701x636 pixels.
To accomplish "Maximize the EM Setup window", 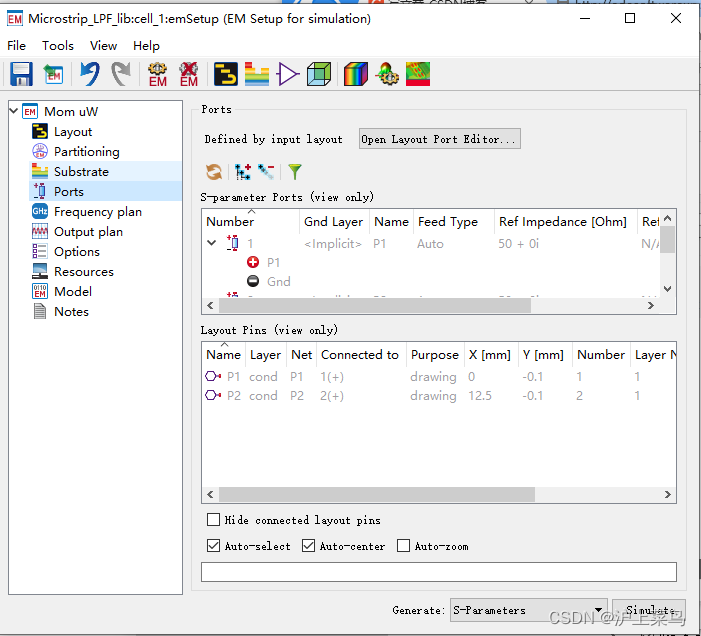I will coord(630,18).
